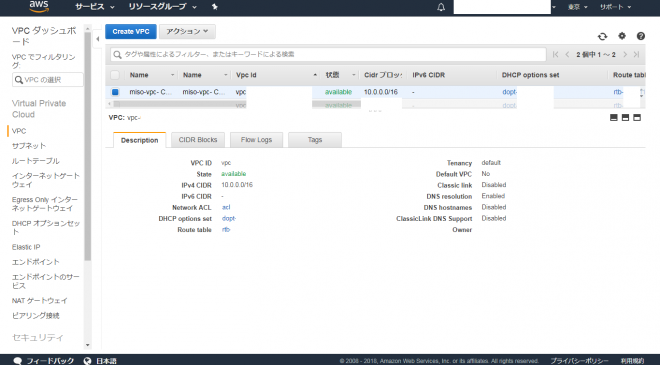The width and height of the screenshot is (660, 365).
Task: Open first Name column dropdown arrow
Action: [173, 75]
